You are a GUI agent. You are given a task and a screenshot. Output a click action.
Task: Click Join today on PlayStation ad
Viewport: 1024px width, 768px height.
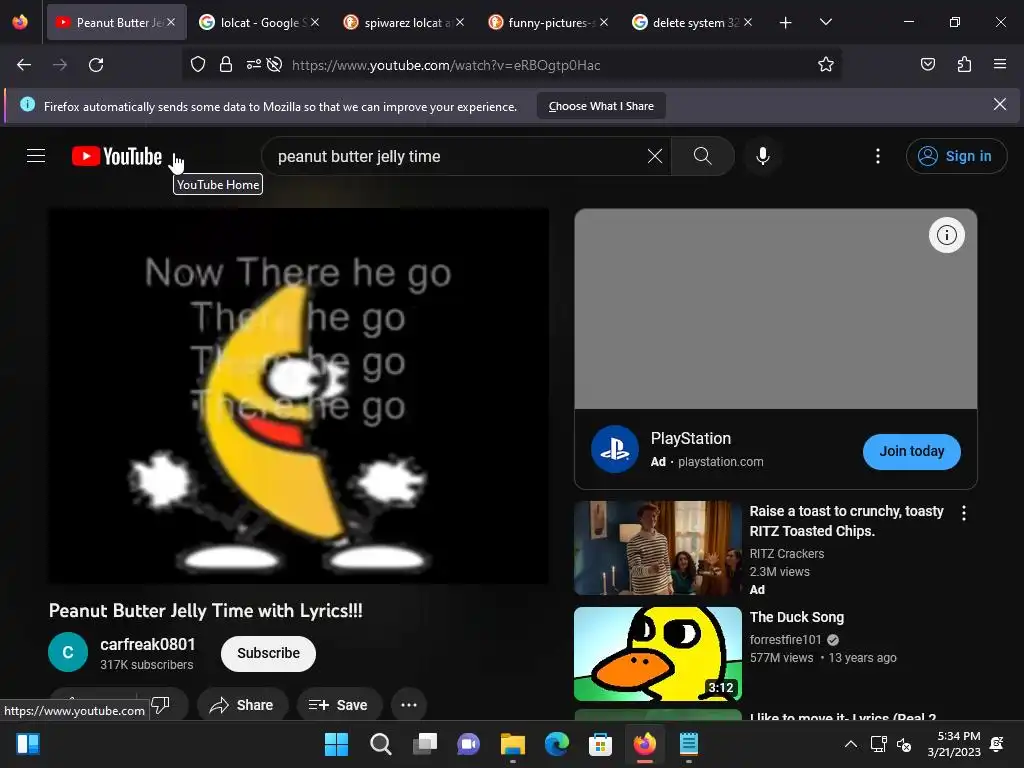912,451
